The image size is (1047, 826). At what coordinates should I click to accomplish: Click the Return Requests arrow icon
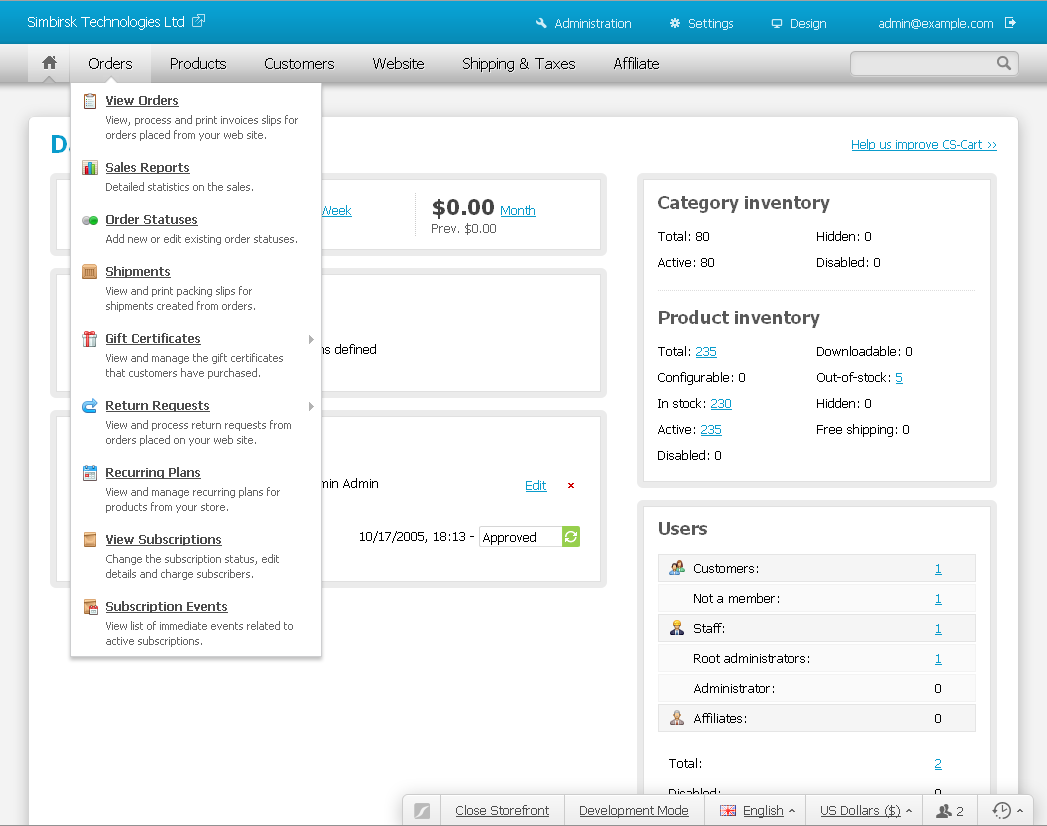(x=89, y=405)
